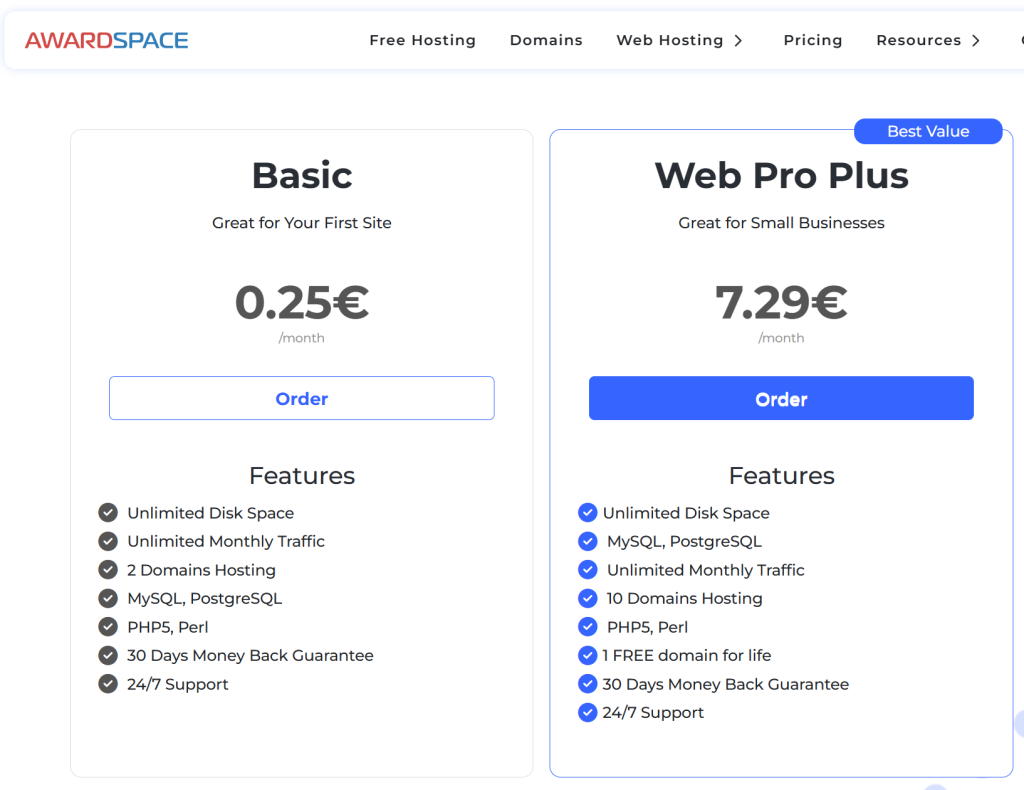Open the Free Hosting menu item
Image resolution: width=1024 pixels, height=790 pixels.
click(x=423, y=40)
